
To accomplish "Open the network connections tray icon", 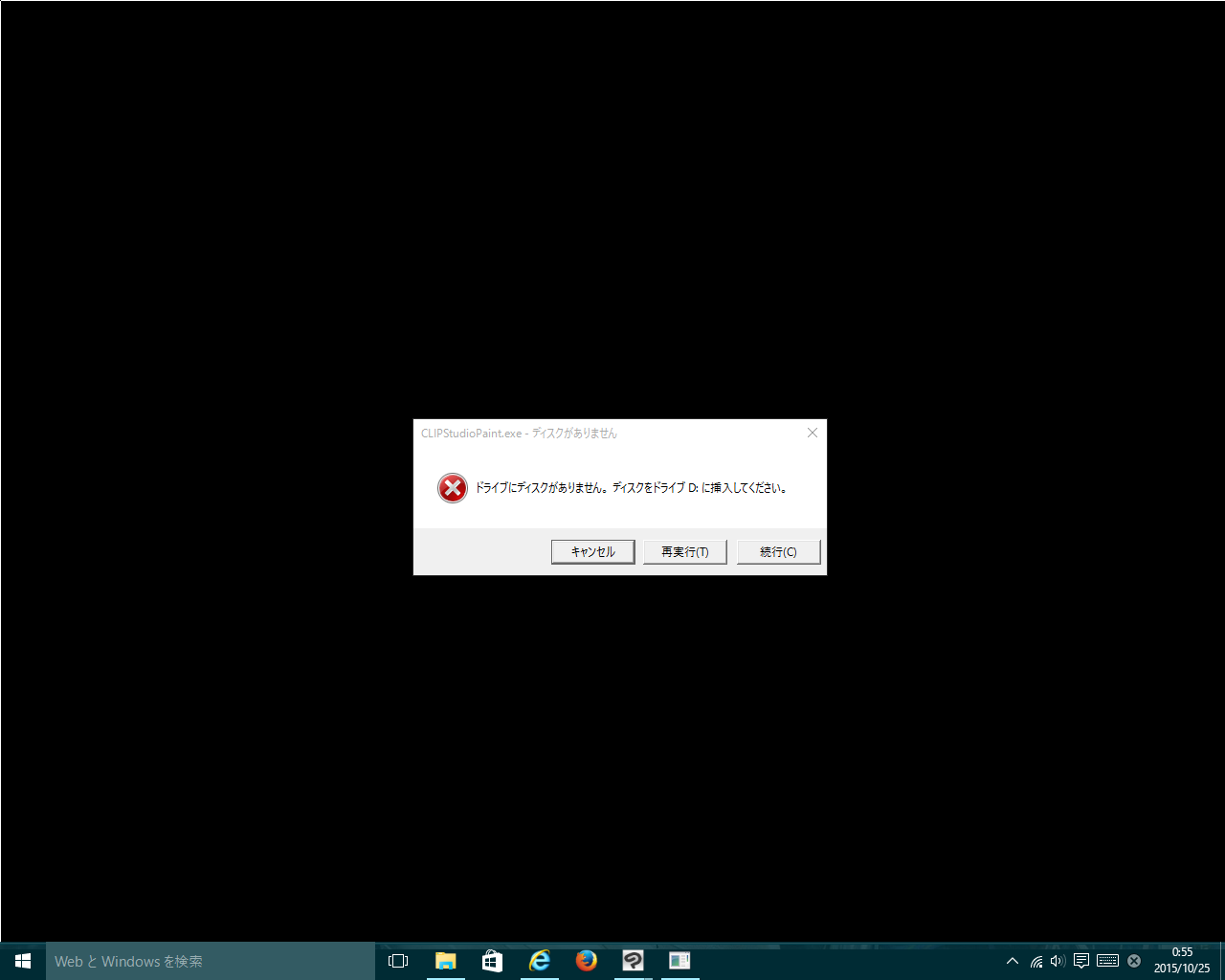I will [1036, 961].
